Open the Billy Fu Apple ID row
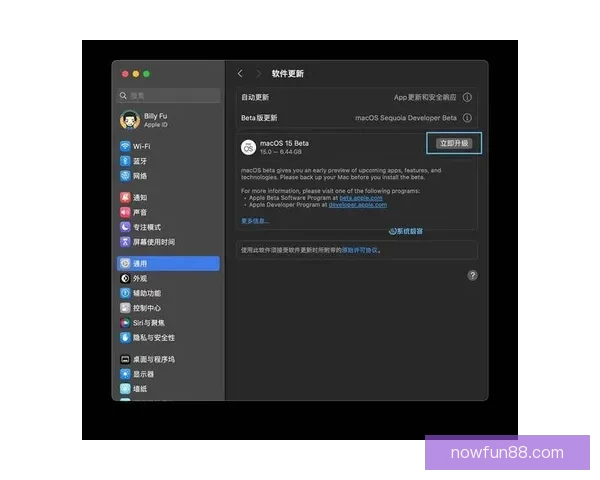Viewport: 600px width, 480px height. click(168, 120)
